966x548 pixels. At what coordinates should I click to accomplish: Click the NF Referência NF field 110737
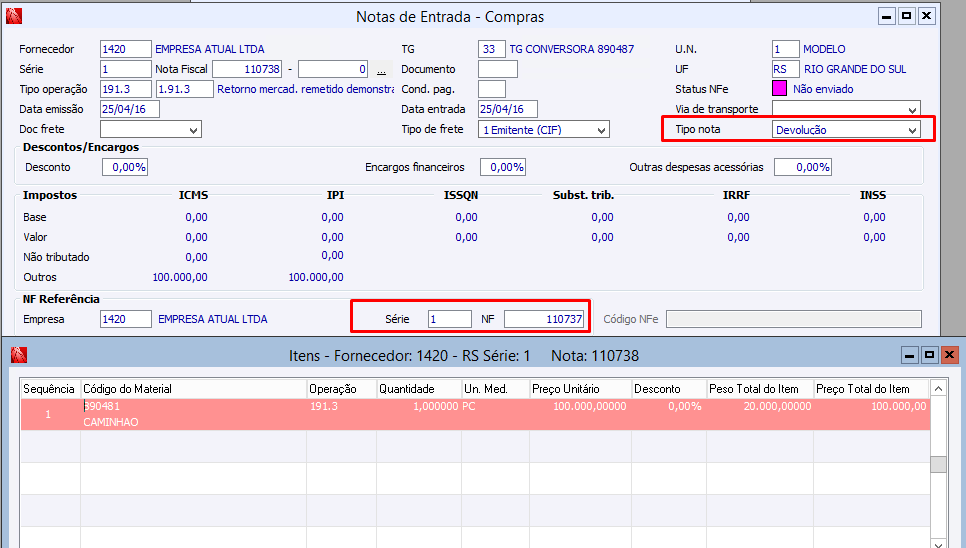(x=544, y=319)
